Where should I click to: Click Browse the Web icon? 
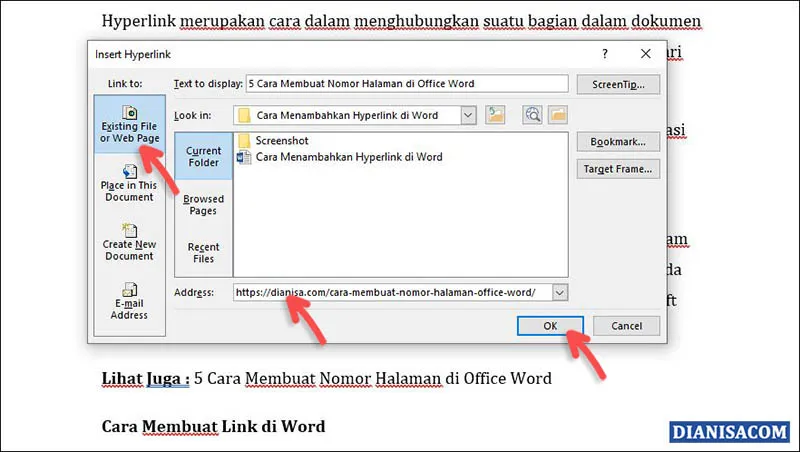(x=532, y=115)
